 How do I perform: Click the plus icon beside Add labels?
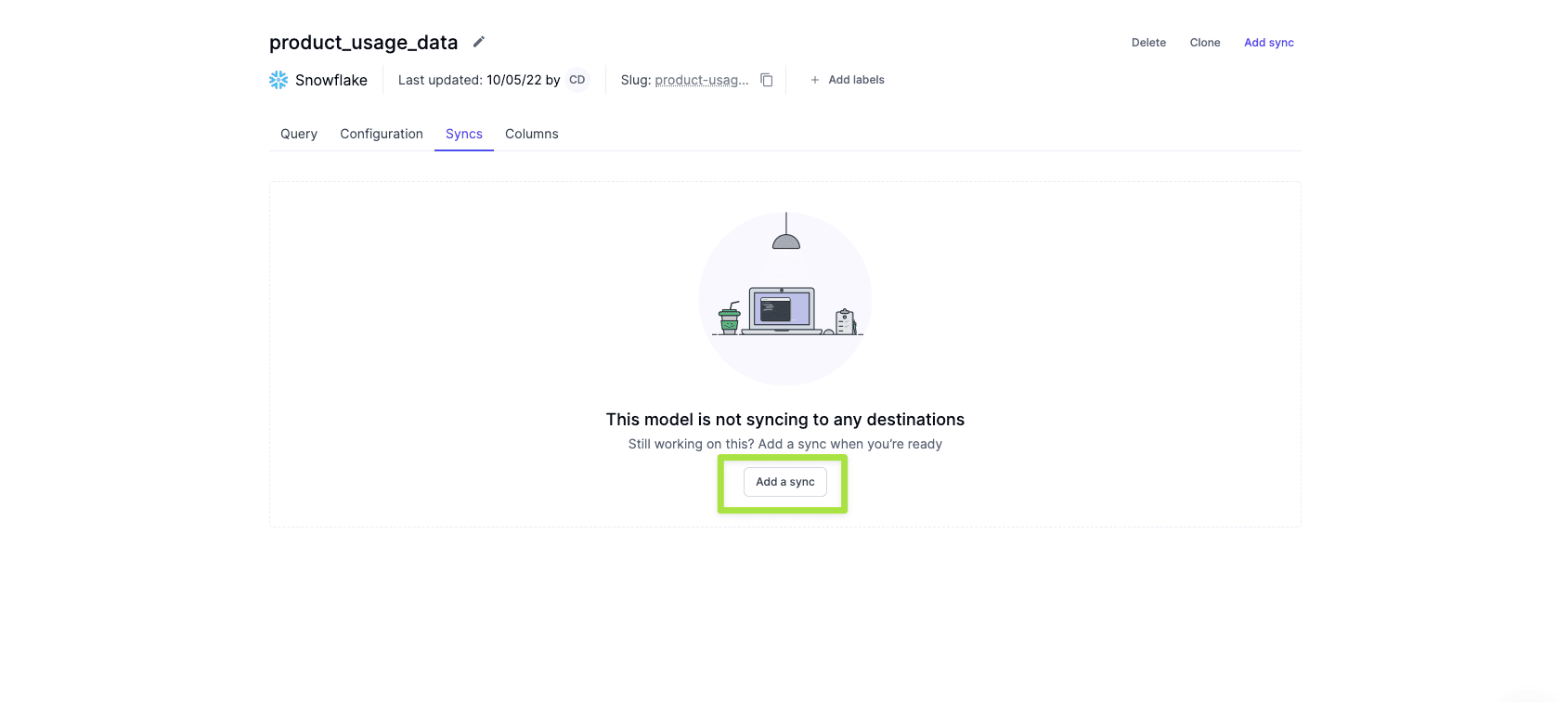click(815, 80)
